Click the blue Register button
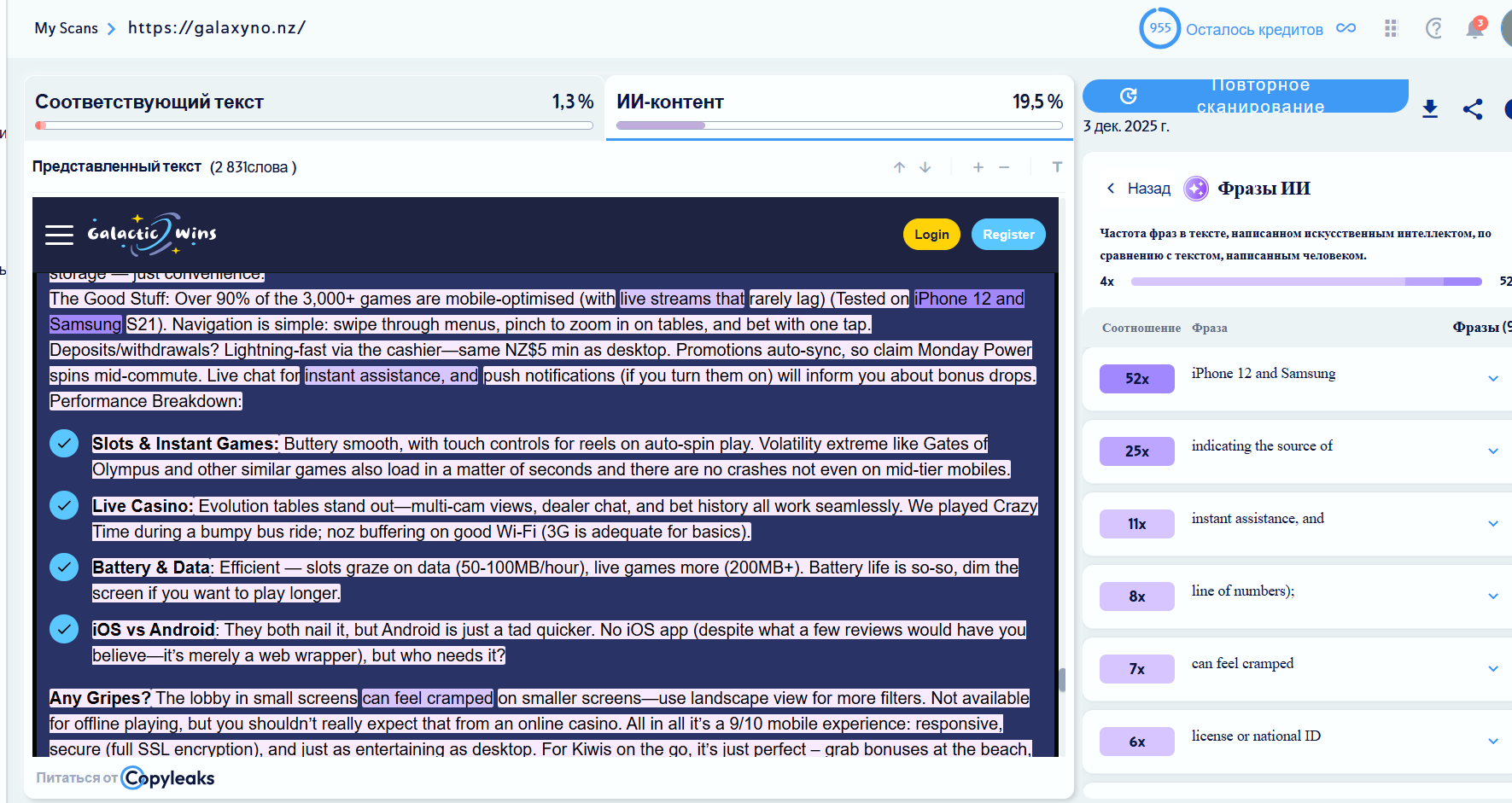1512x803 pixels. 1008,235
